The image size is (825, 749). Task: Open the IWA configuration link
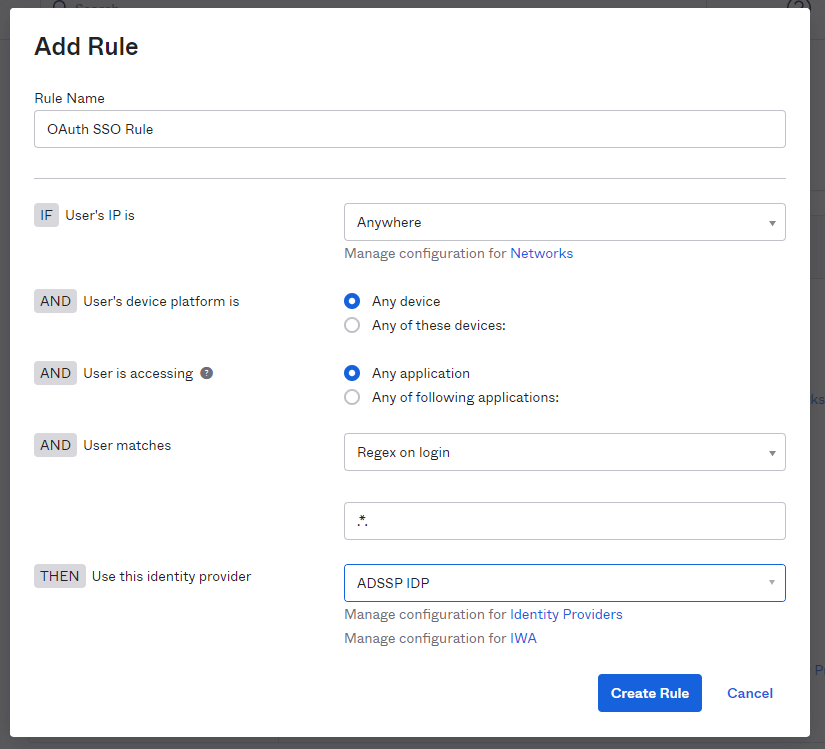click(x=523, y=638)
